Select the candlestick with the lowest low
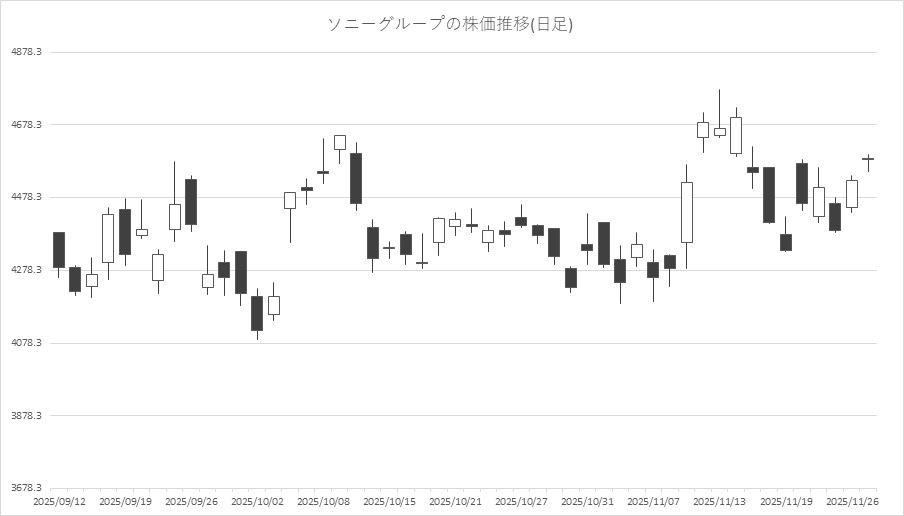 click(x=257, y=313)
